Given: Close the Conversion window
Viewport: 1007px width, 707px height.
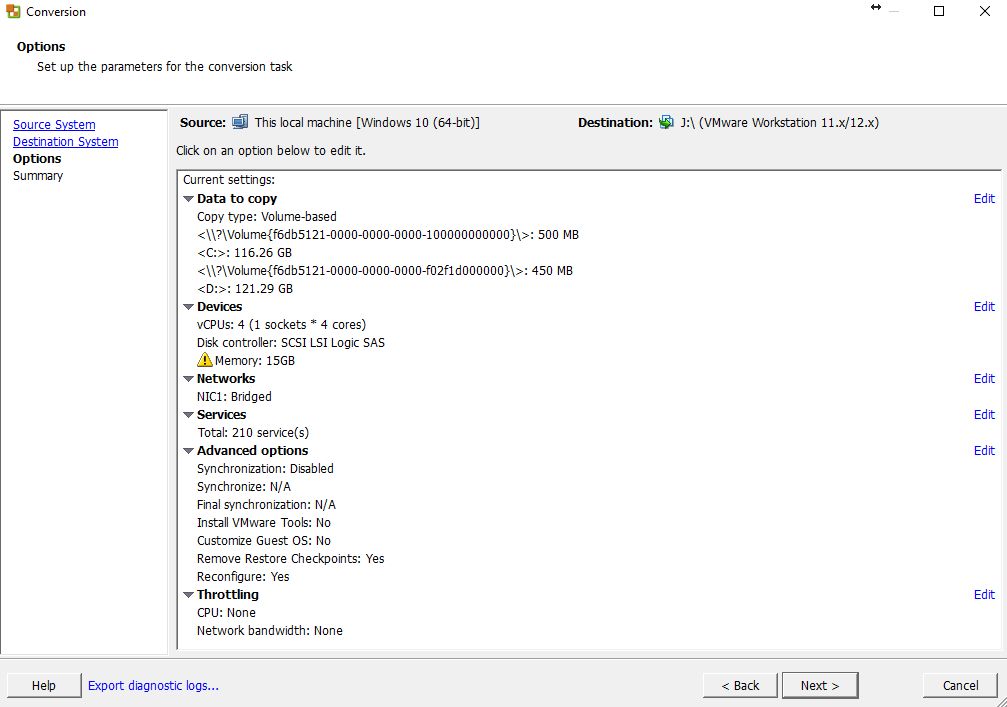Looking at the screenshot, I should pyautogui.click(x=985, y=11).
